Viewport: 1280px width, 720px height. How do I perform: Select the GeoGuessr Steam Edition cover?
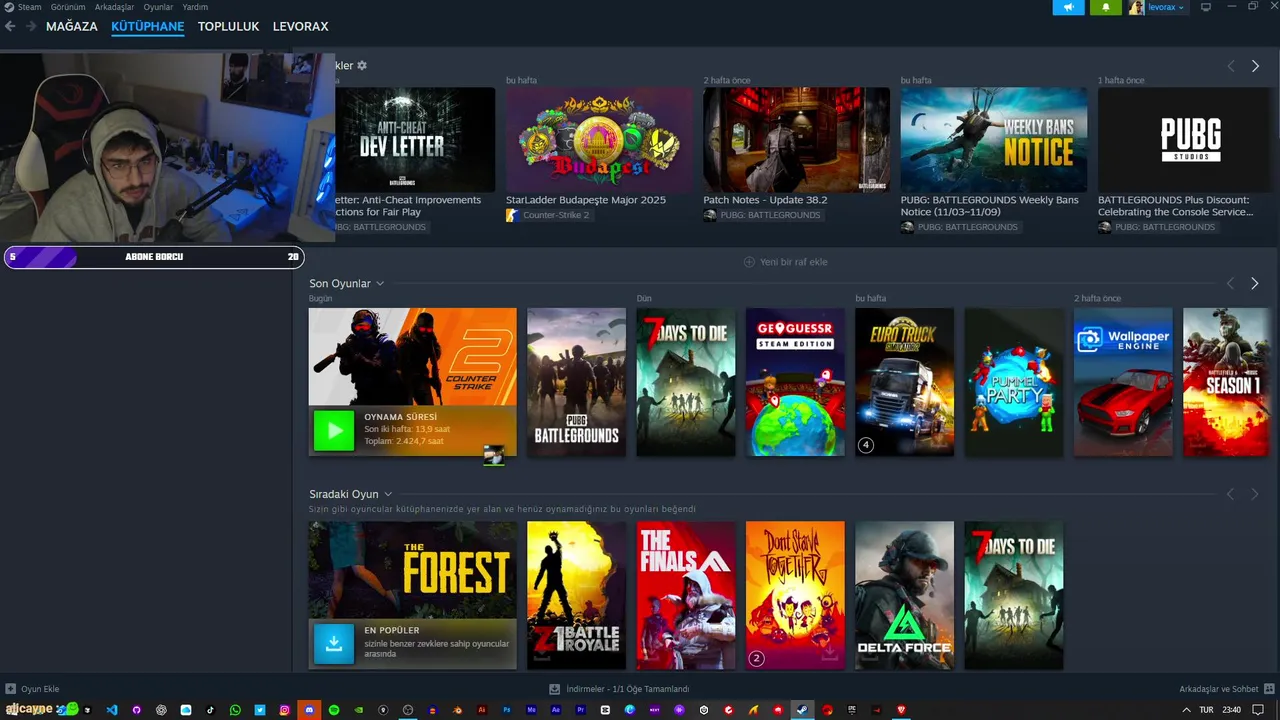coord(795,382)
